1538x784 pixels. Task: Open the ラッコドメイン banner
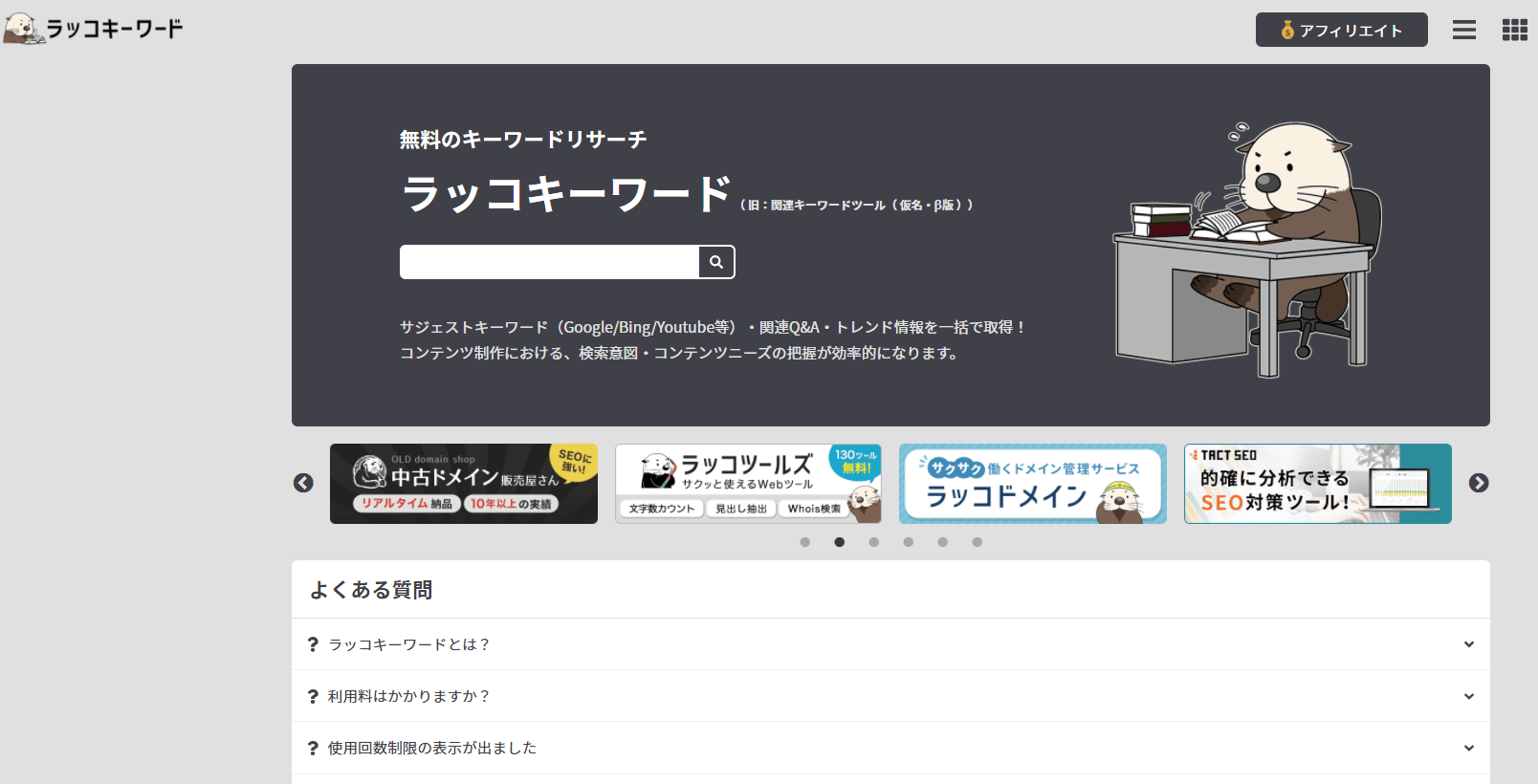tap(1033, 484)
